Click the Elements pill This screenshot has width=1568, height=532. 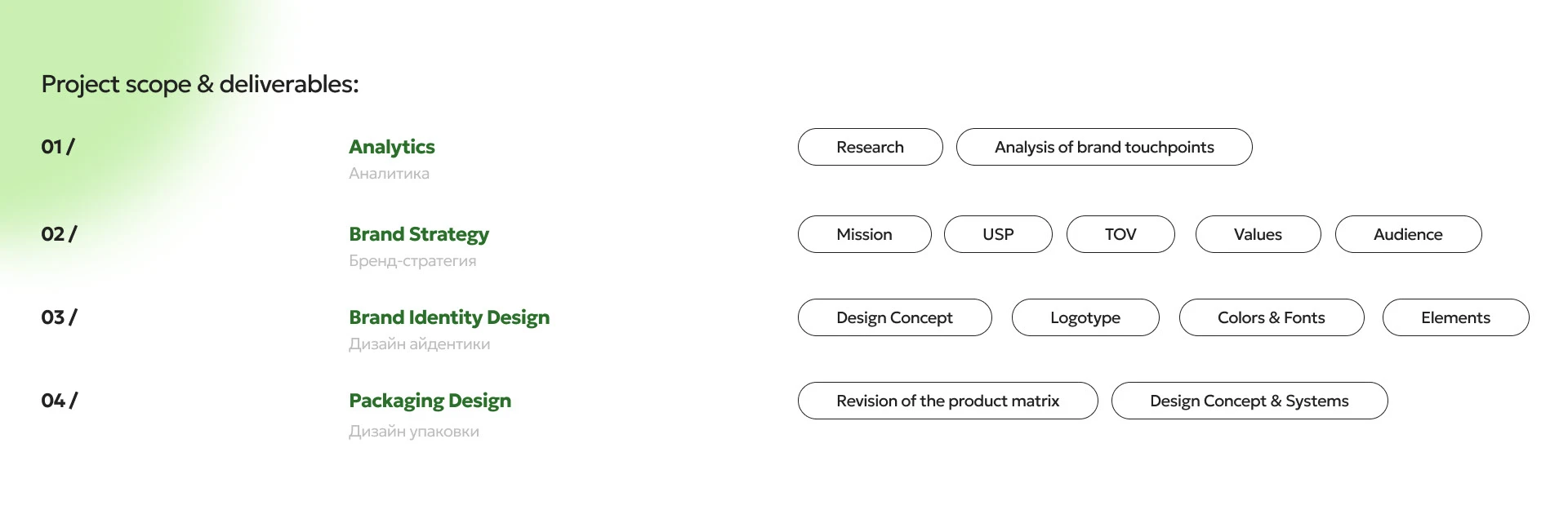click(1455, 317)
